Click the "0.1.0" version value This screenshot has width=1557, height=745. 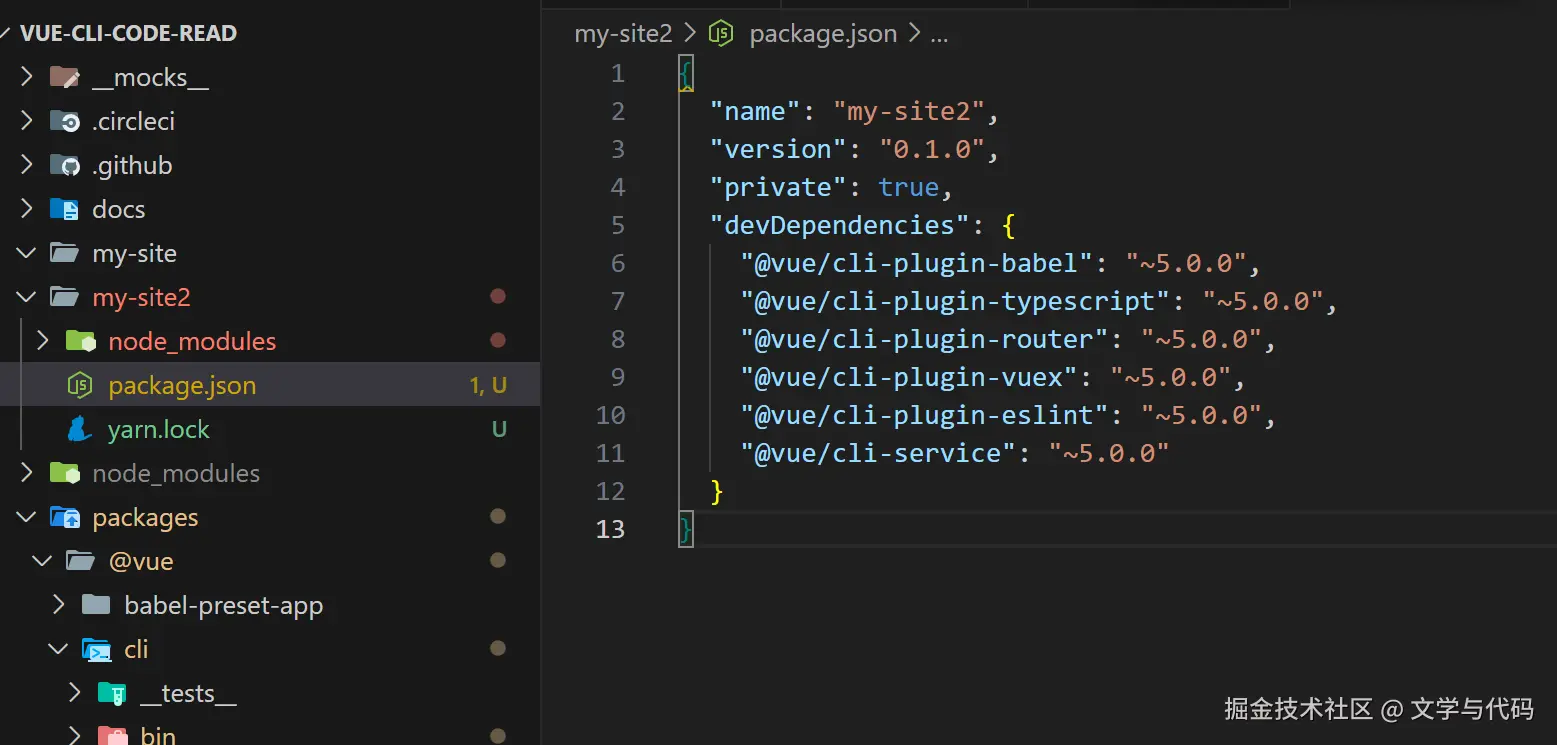(x=930, y=149)
